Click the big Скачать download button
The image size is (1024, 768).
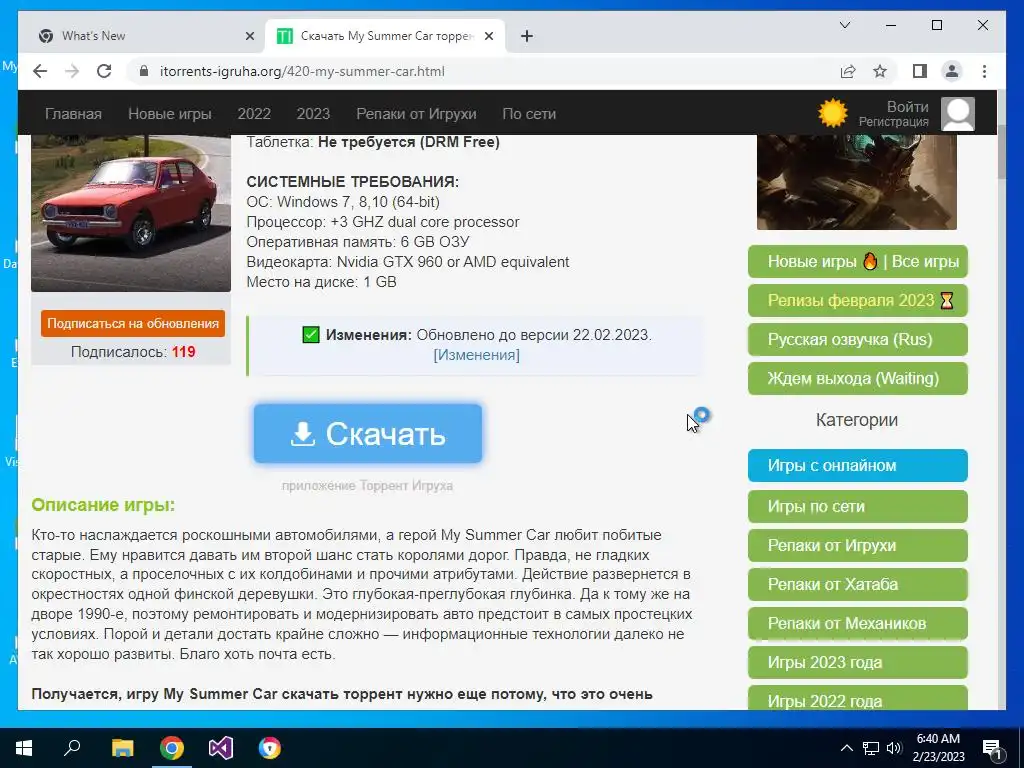coord(368,434)
